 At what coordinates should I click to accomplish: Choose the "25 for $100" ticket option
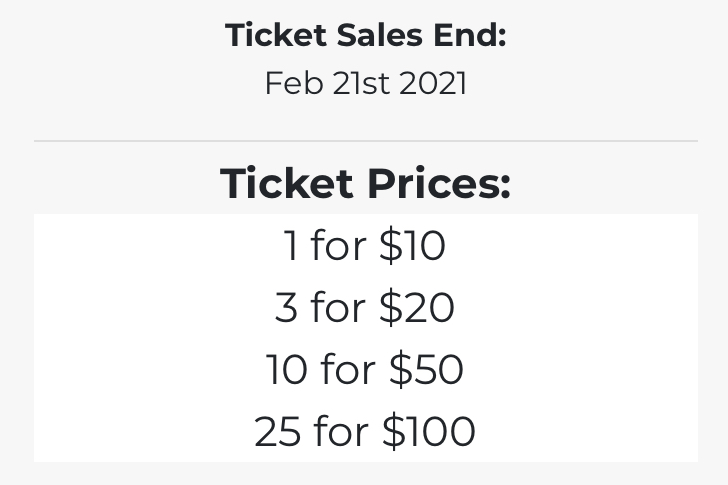pos(364,431)
